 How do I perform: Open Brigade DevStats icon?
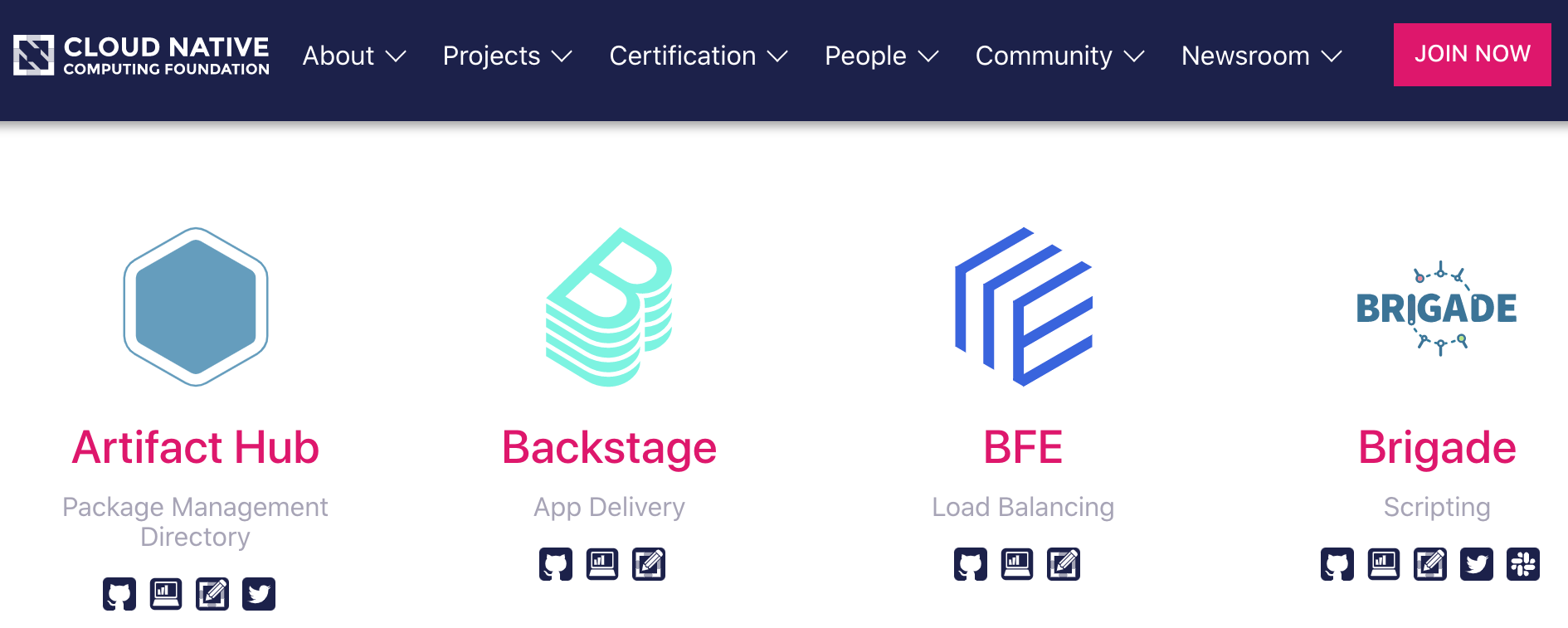coord(1384,564)
